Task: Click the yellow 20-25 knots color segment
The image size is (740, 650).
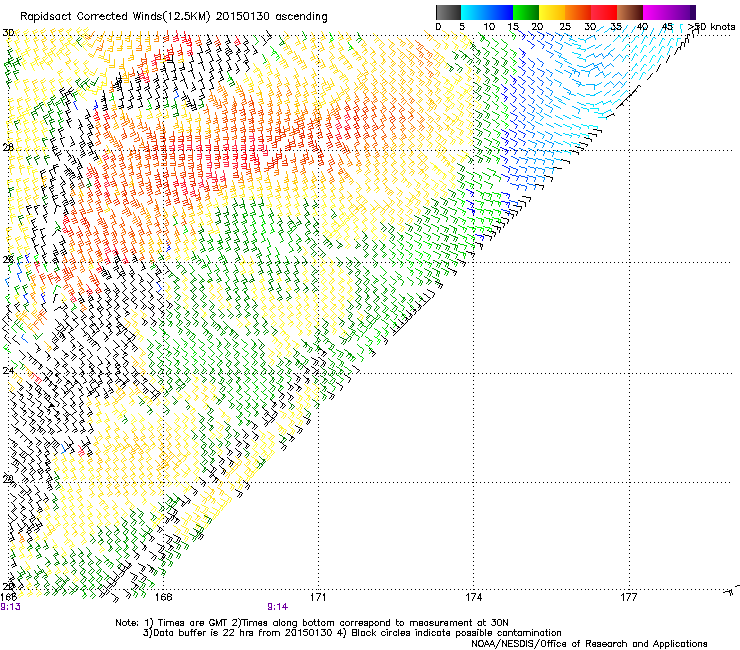Action: click(552, 12)
